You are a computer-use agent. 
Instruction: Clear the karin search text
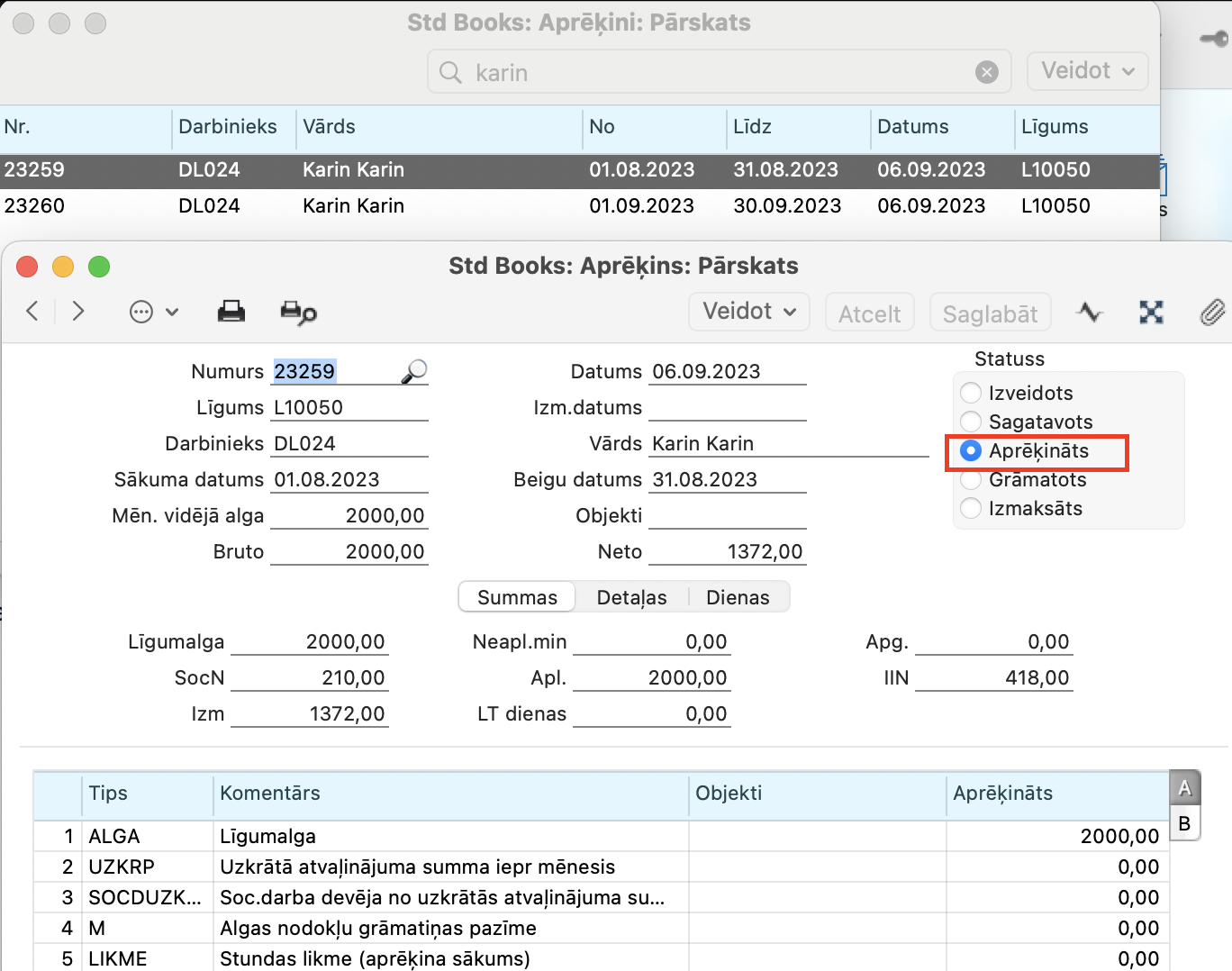(x=987, y=72)
